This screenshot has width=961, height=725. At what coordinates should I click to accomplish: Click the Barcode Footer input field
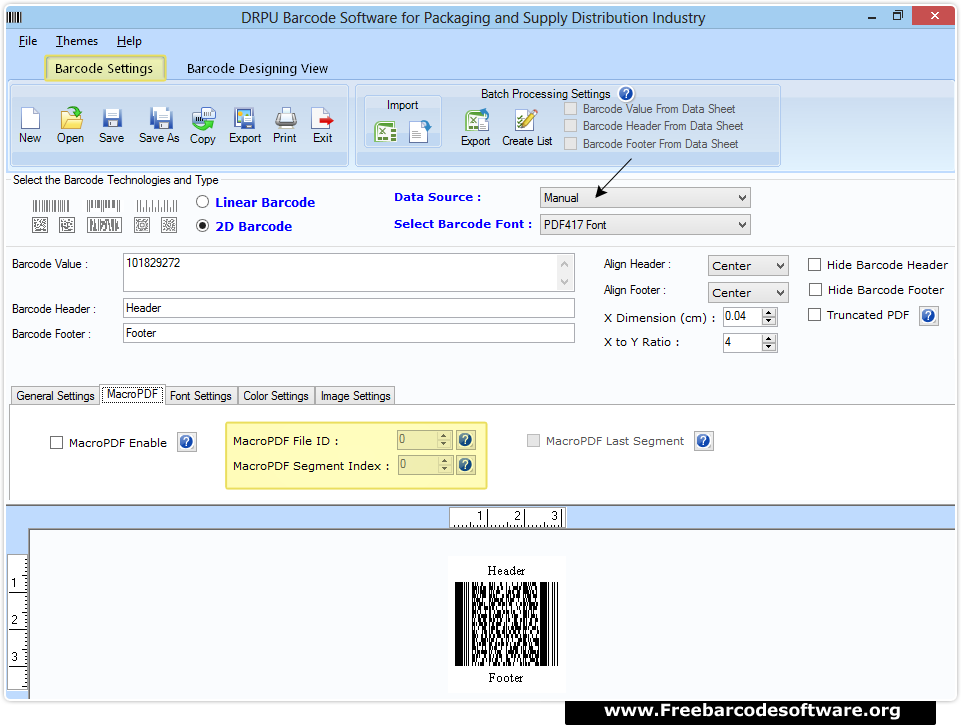click(x=348, y=333)
